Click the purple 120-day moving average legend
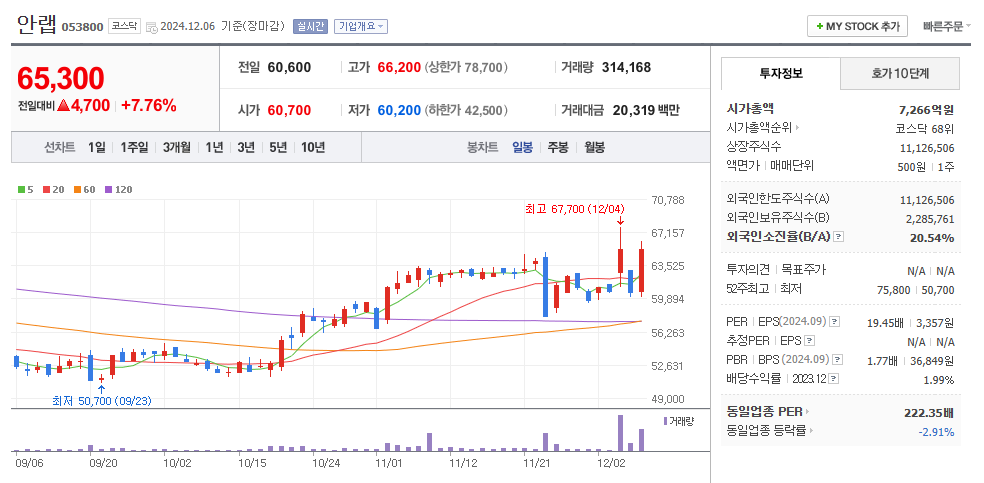The height and width of the screenshot is (483, 984). click(118, 189)
